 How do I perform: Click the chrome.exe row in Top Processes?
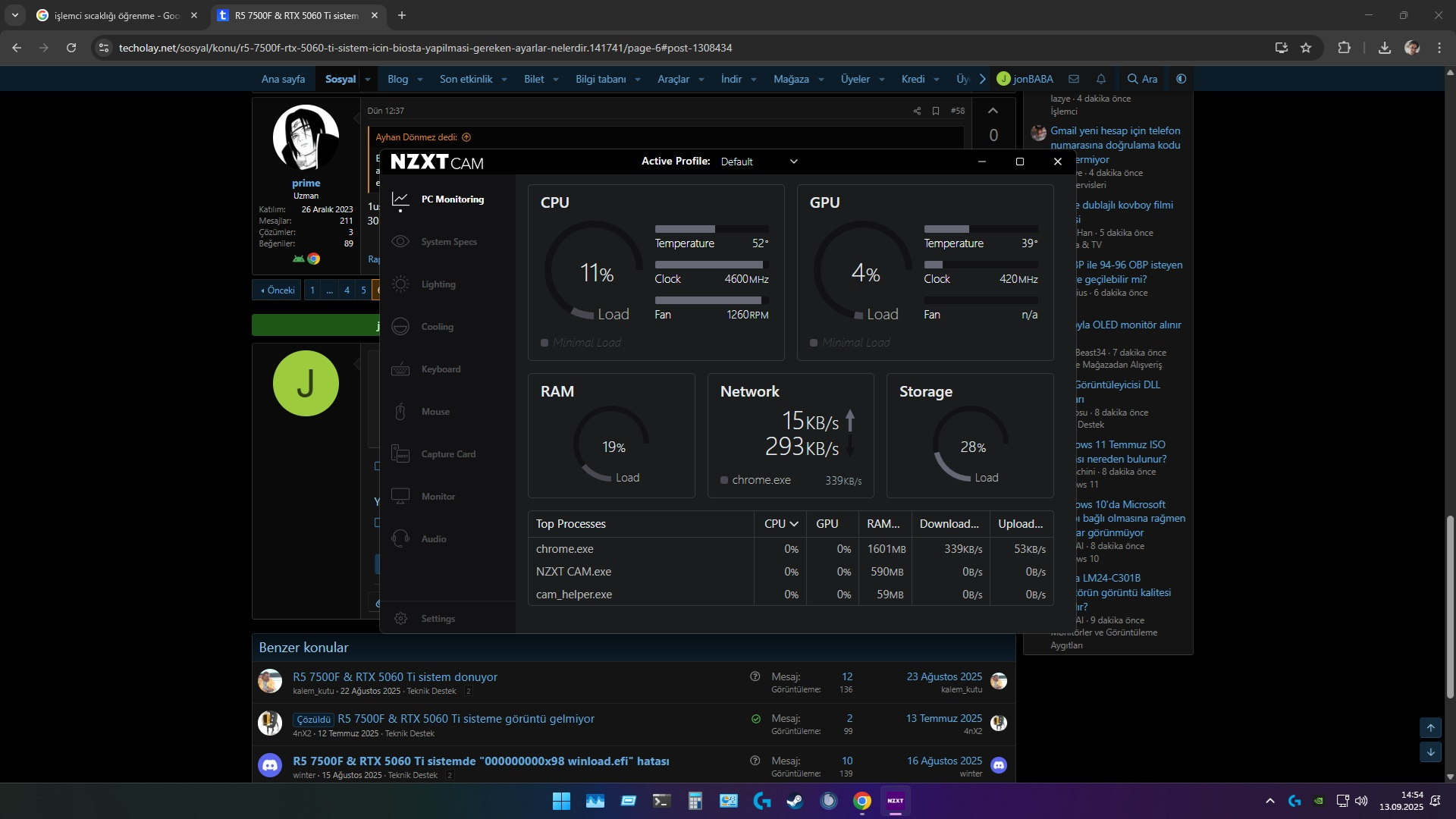click(x=790, y=549)
